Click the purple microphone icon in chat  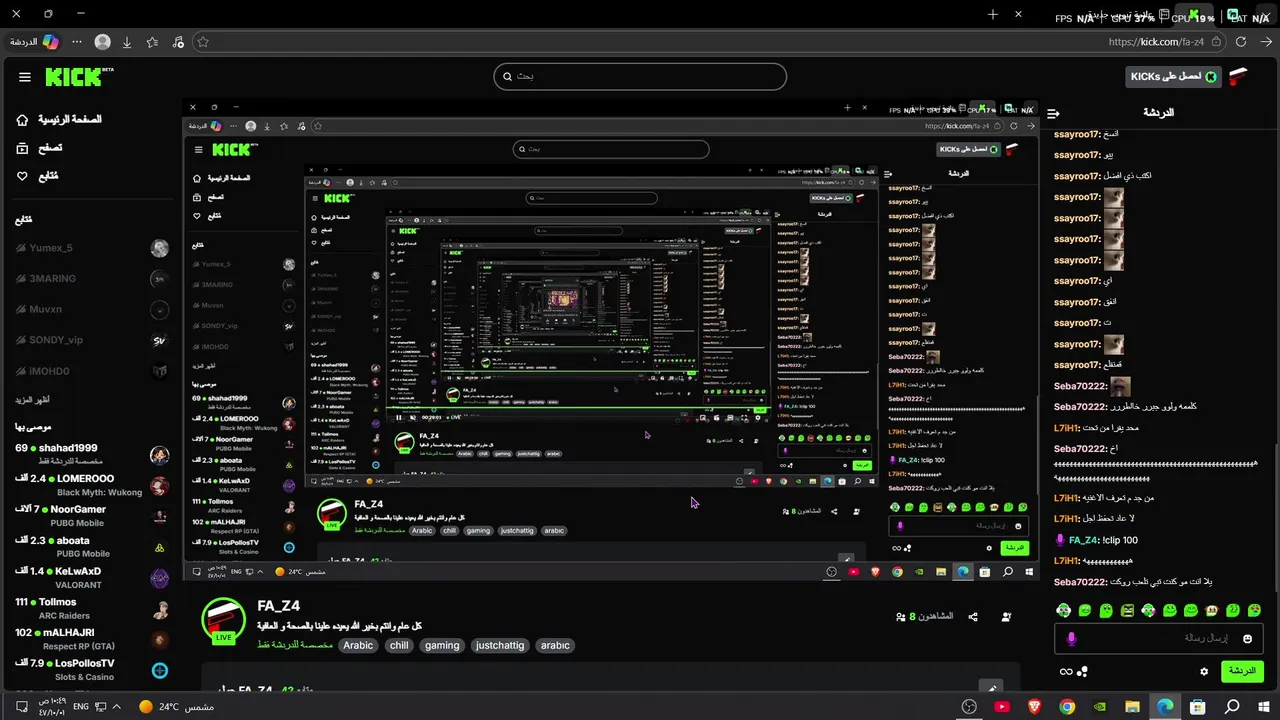[1071, 638]
